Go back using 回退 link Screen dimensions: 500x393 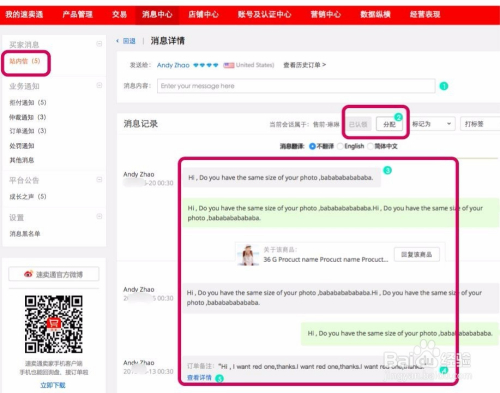(x=129, y=41)
